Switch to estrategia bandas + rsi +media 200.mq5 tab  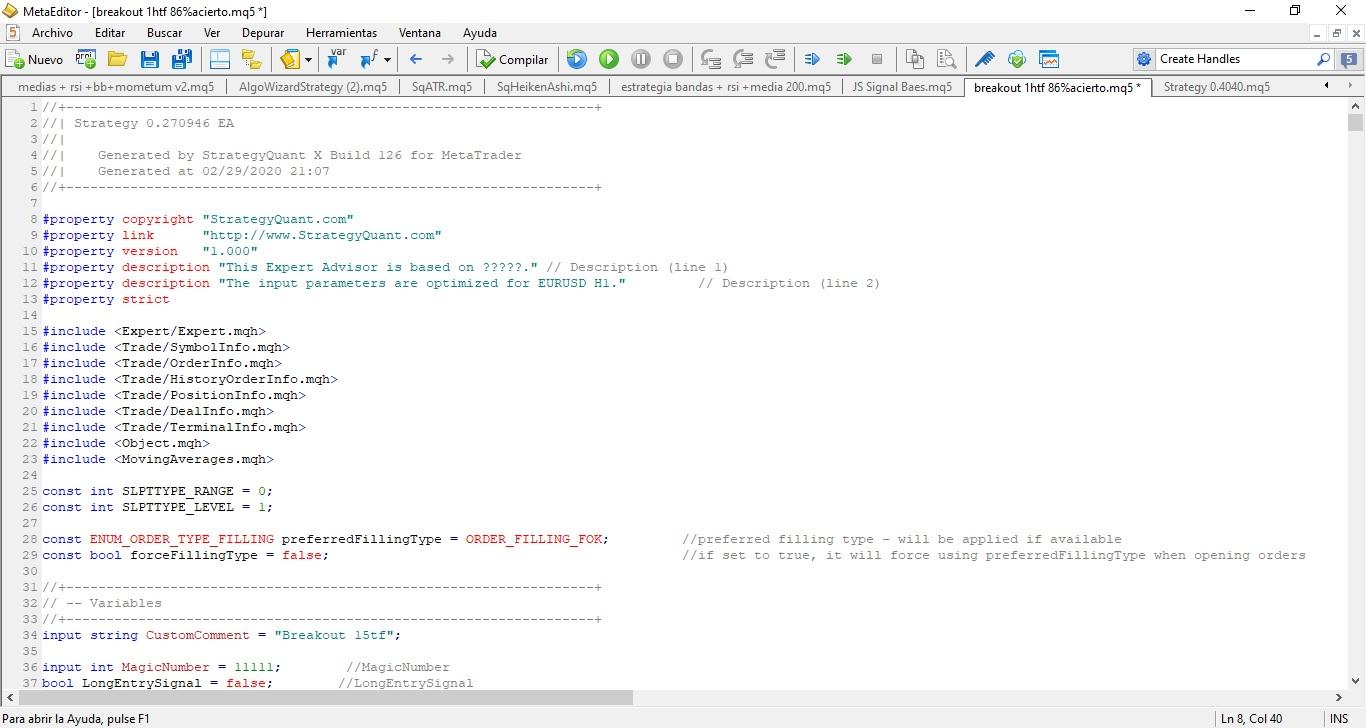pyautogui.click(x=726, y=87)
